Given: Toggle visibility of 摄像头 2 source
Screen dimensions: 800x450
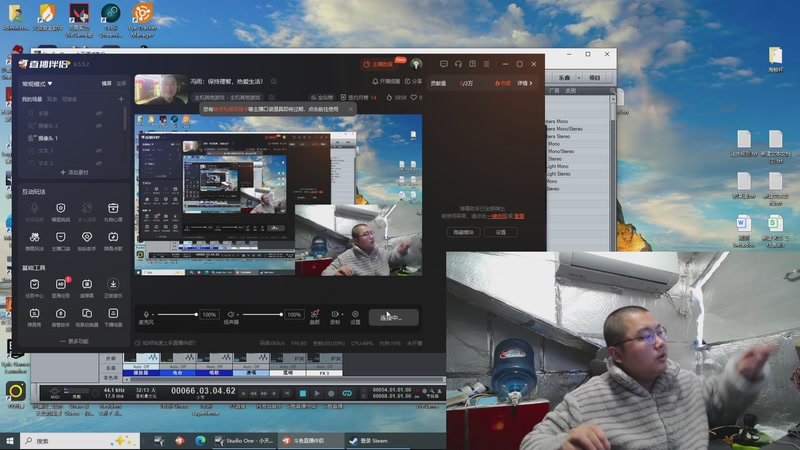Looking at the screenshot, I should coord(99,126).
